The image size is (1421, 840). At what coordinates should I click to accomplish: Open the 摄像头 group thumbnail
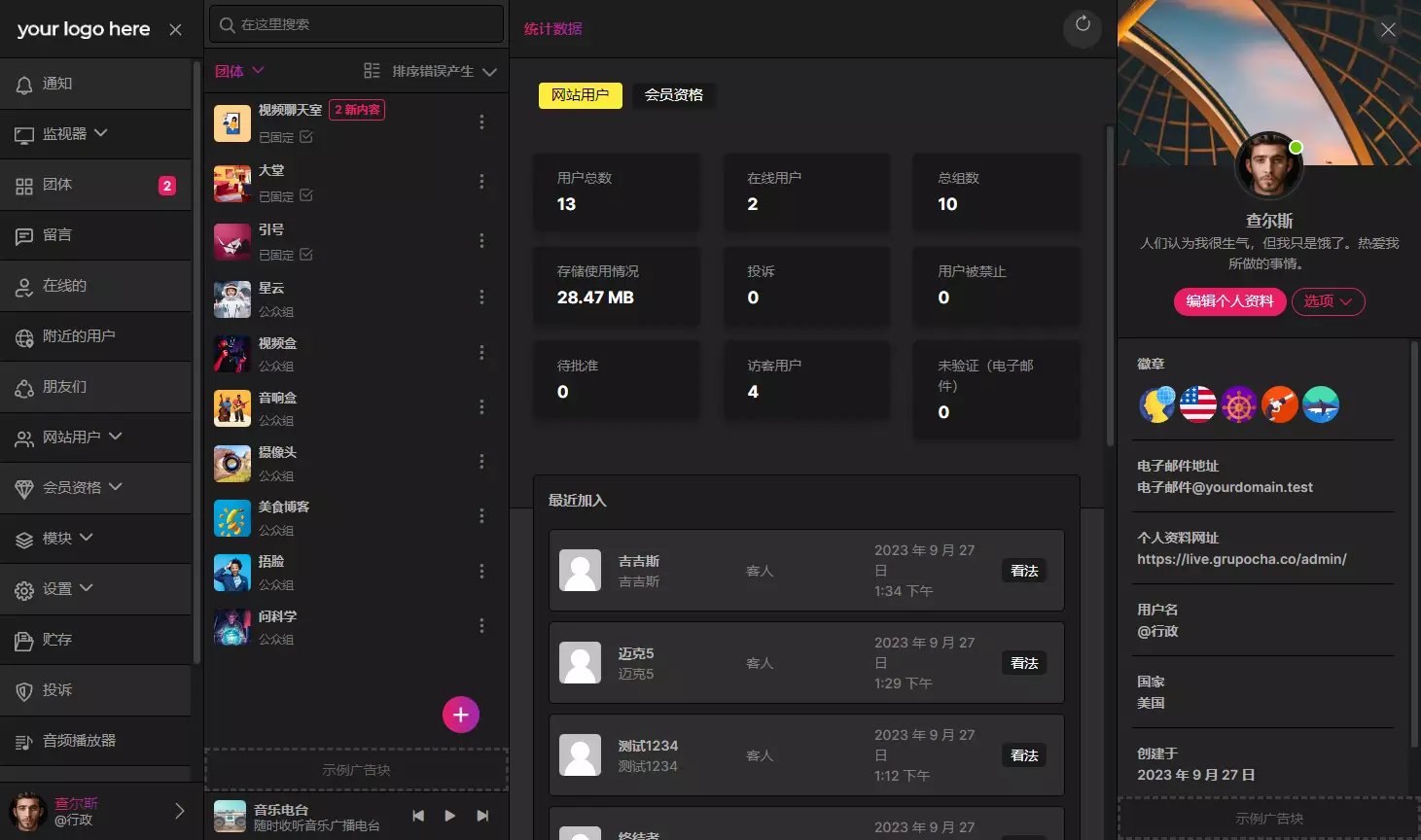pos(232,464)
